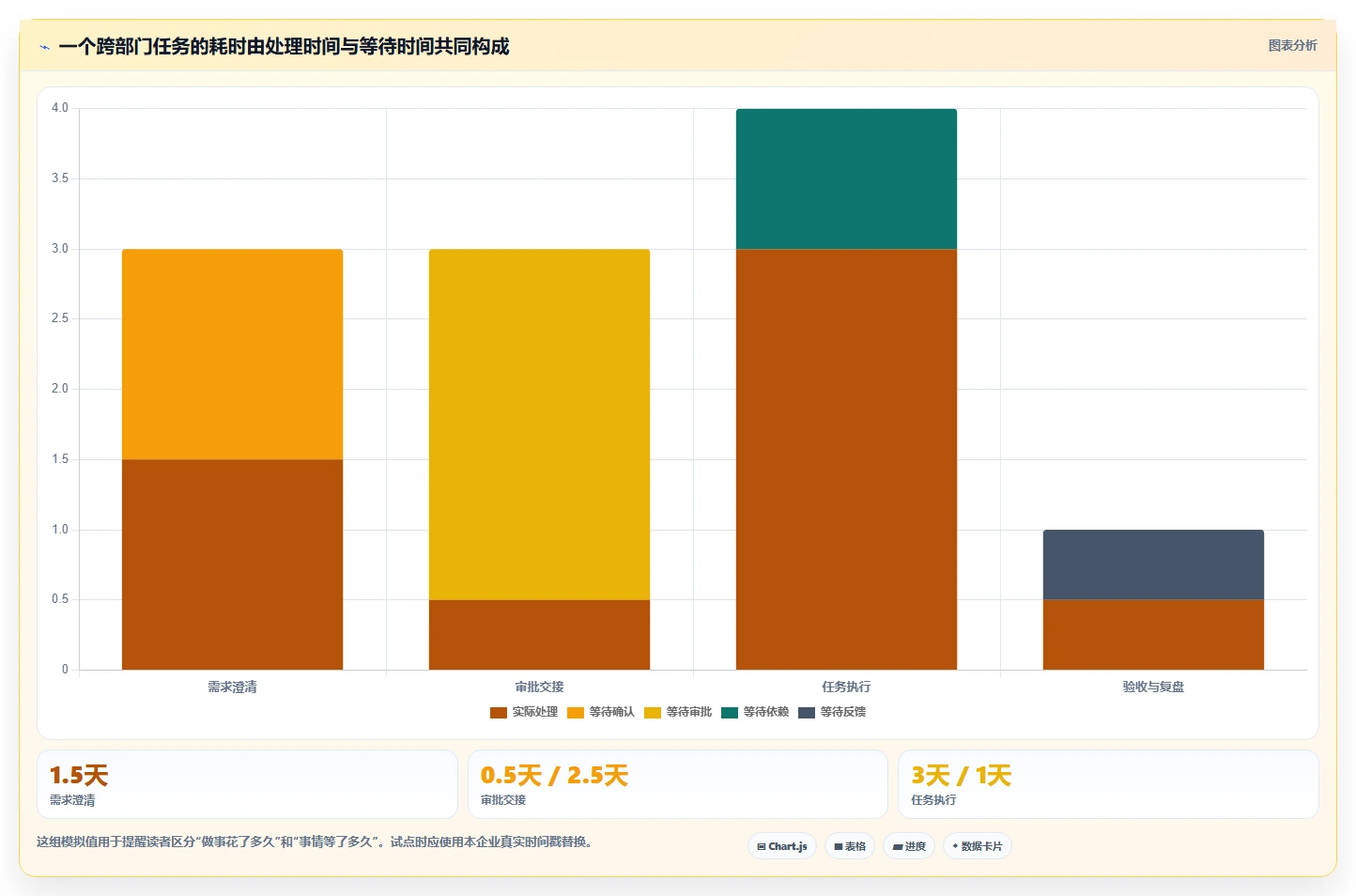
Task: Toggle the 实际处理 legend swatch
Action: coord(499,712)
